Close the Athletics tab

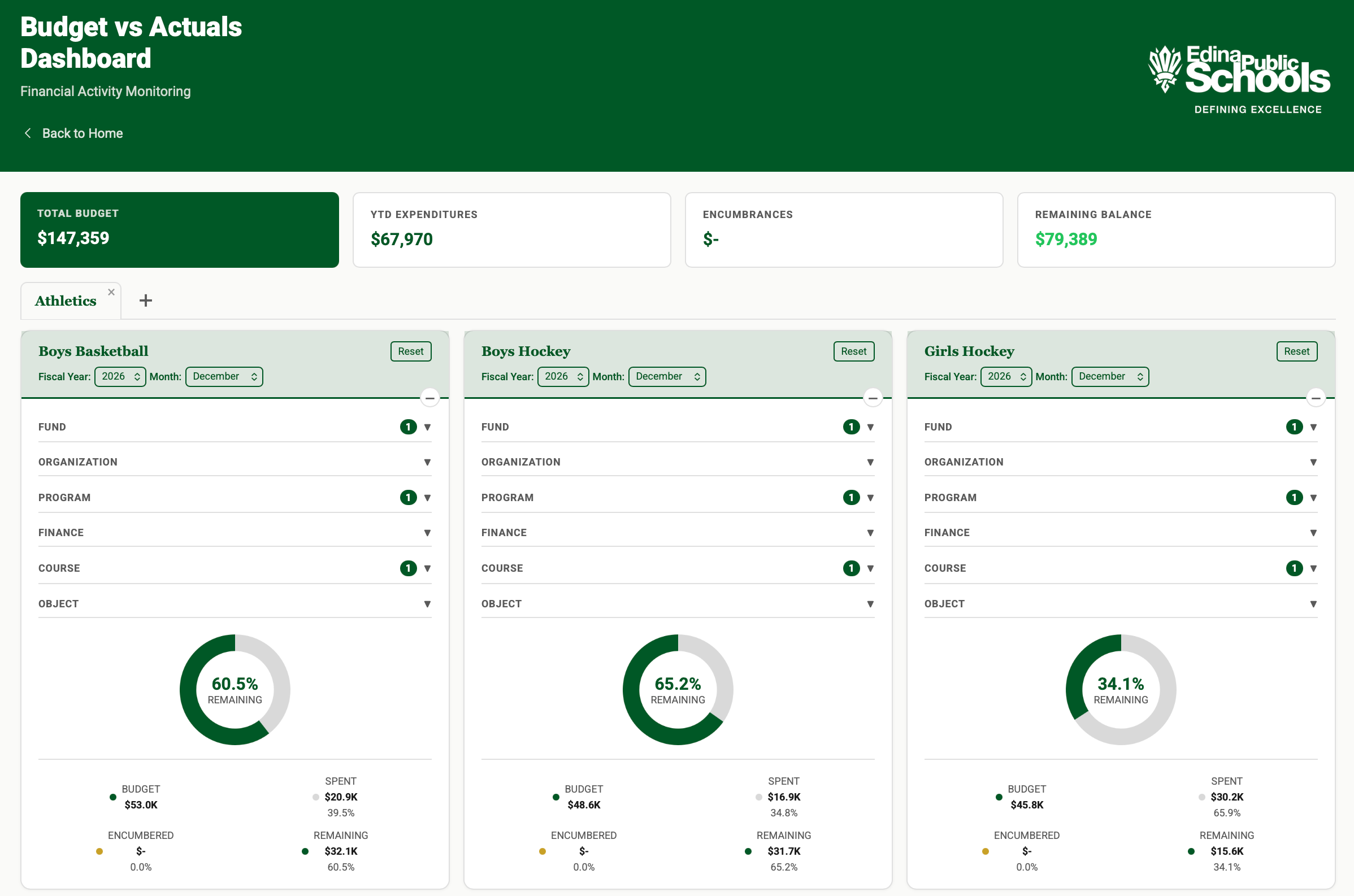coord(111,292)
